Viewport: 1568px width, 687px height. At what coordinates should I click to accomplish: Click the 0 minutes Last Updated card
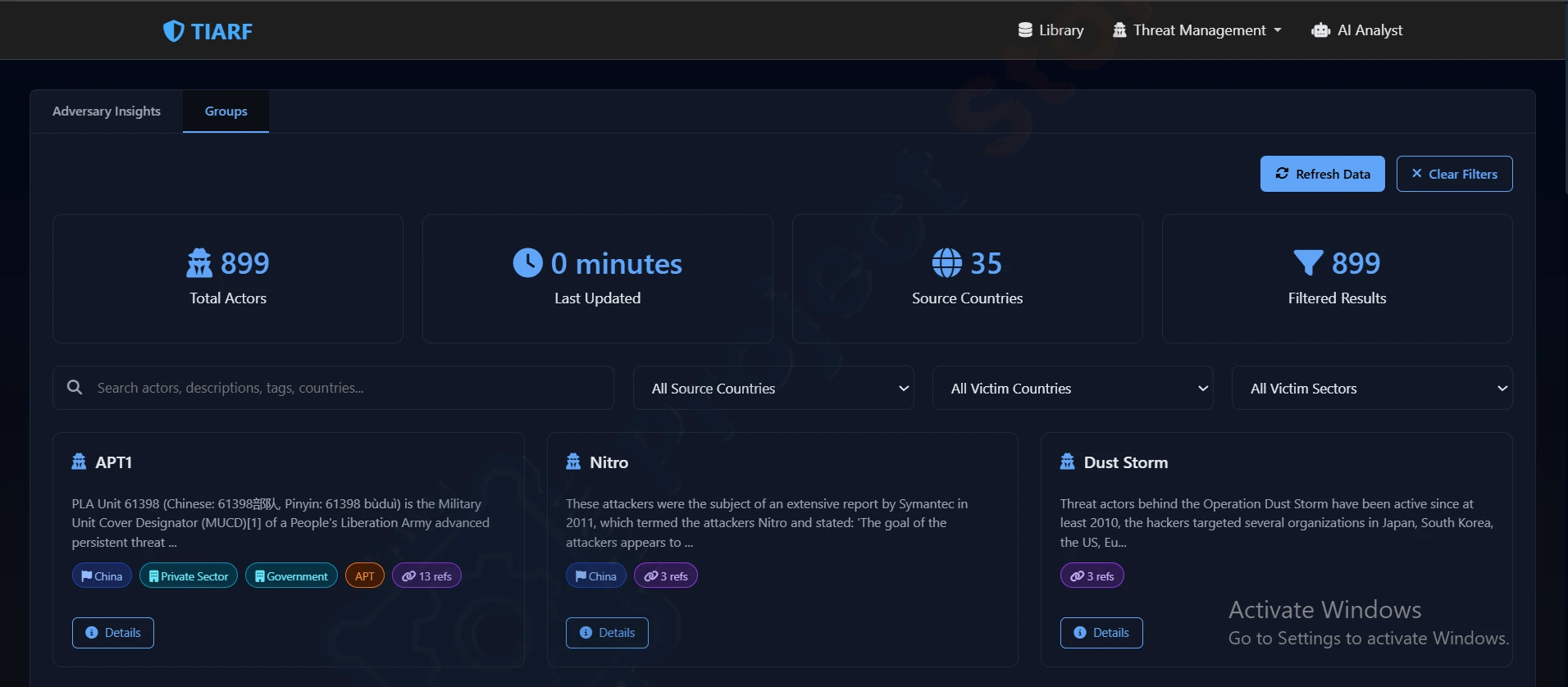pyautogui.click(x=598, y=279)
